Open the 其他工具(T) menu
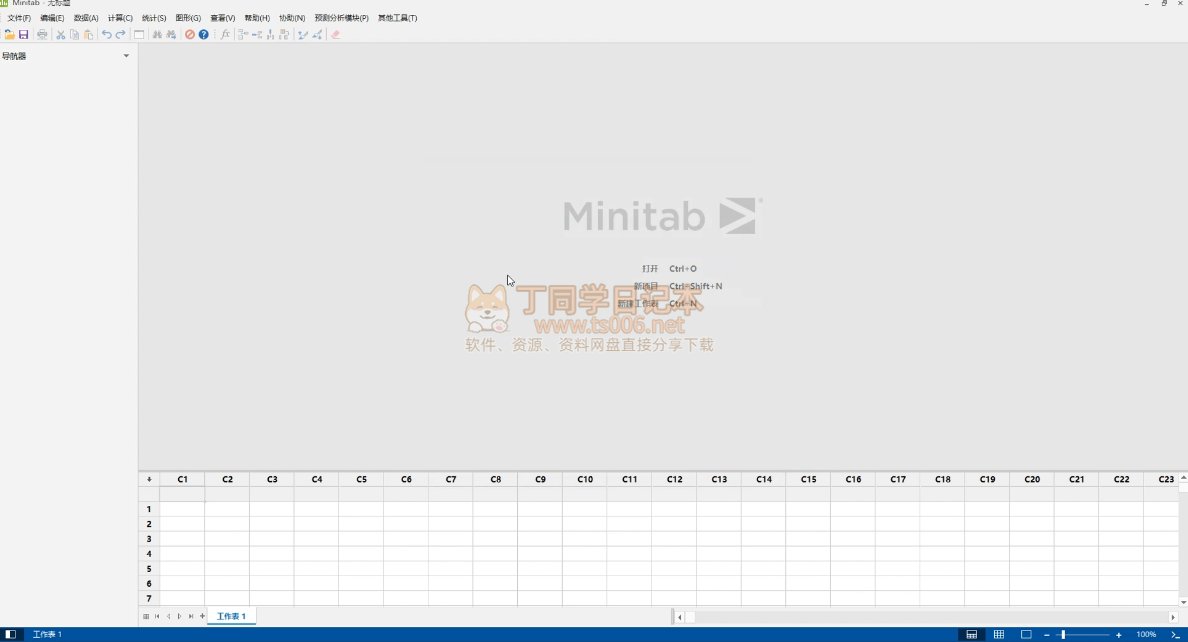The height and width of the screenshot is (642, 1188). pos(397,17)
